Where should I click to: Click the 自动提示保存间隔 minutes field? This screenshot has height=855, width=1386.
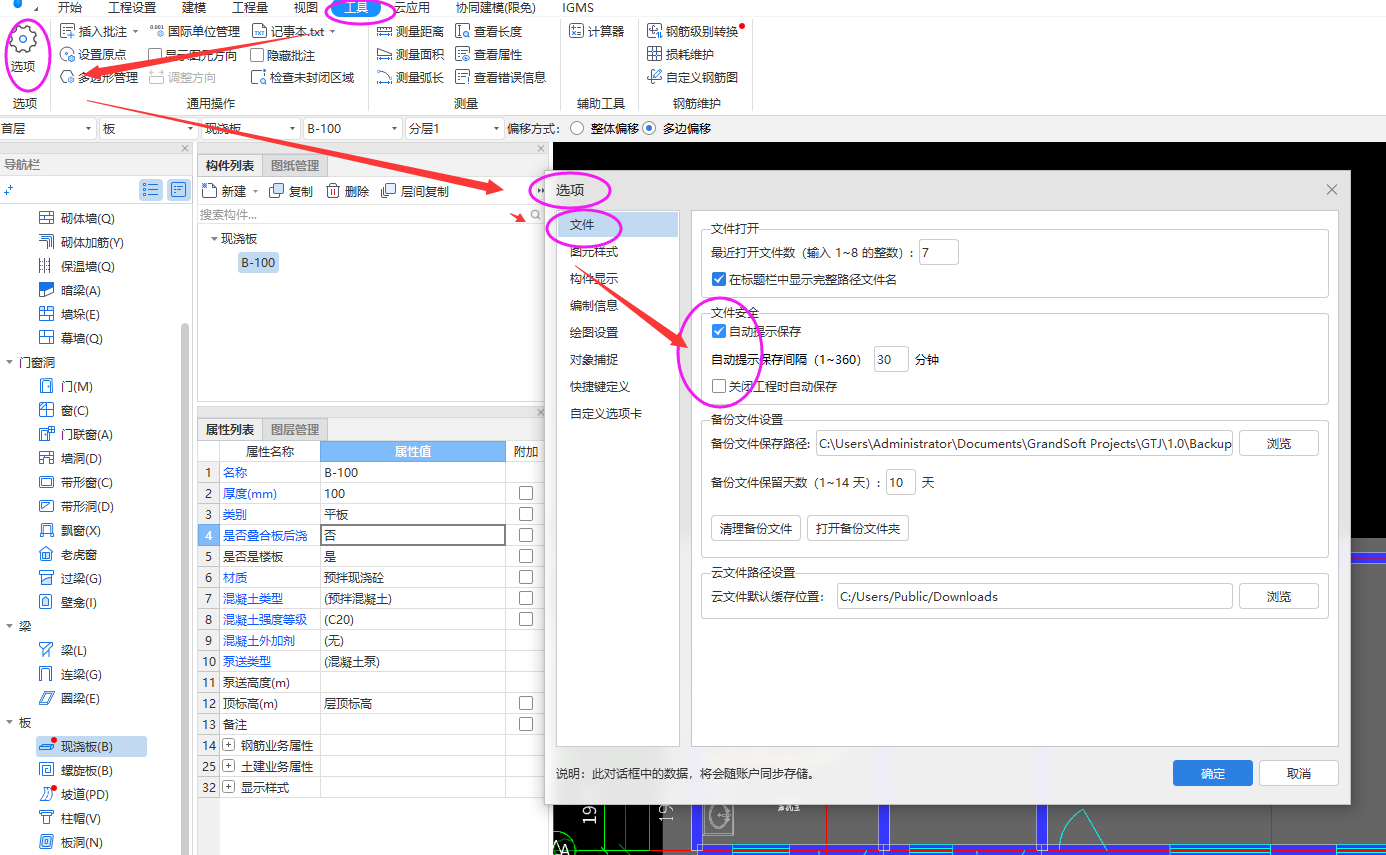[x=890, y=359]
